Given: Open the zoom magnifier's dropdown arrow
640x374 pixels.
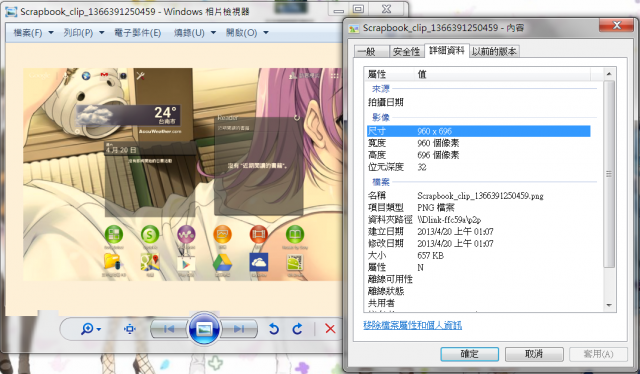Looking at the screenshot, I should (99, 329).
